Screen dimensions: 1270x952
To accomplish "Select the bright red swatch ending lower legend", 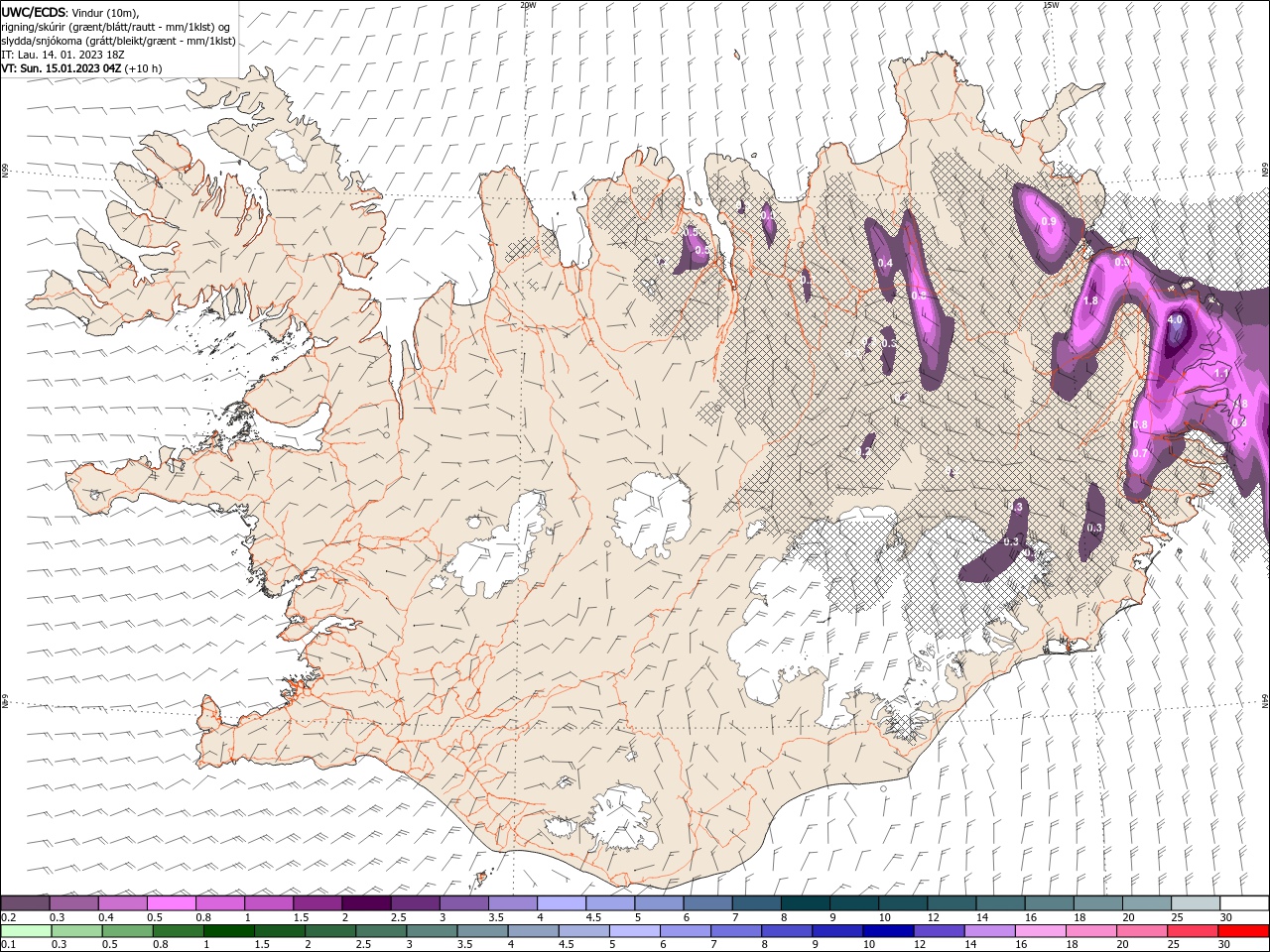I will pyautogui.click(x=1244, y=931).
